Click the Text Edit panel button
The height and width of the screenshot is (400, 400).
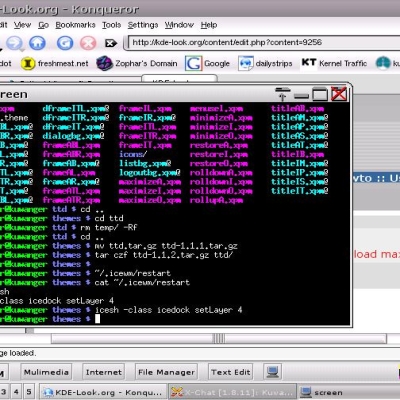(231, 372)
